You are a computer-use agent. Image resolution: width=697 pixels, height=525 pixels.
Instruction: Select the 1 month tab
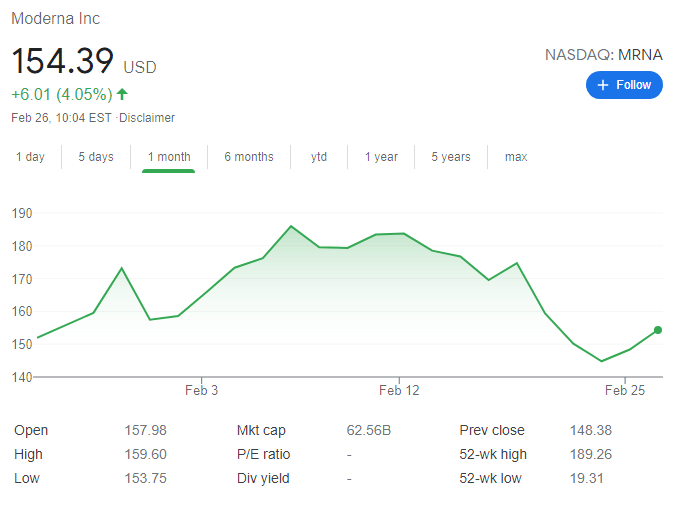(x=169, y=157)
